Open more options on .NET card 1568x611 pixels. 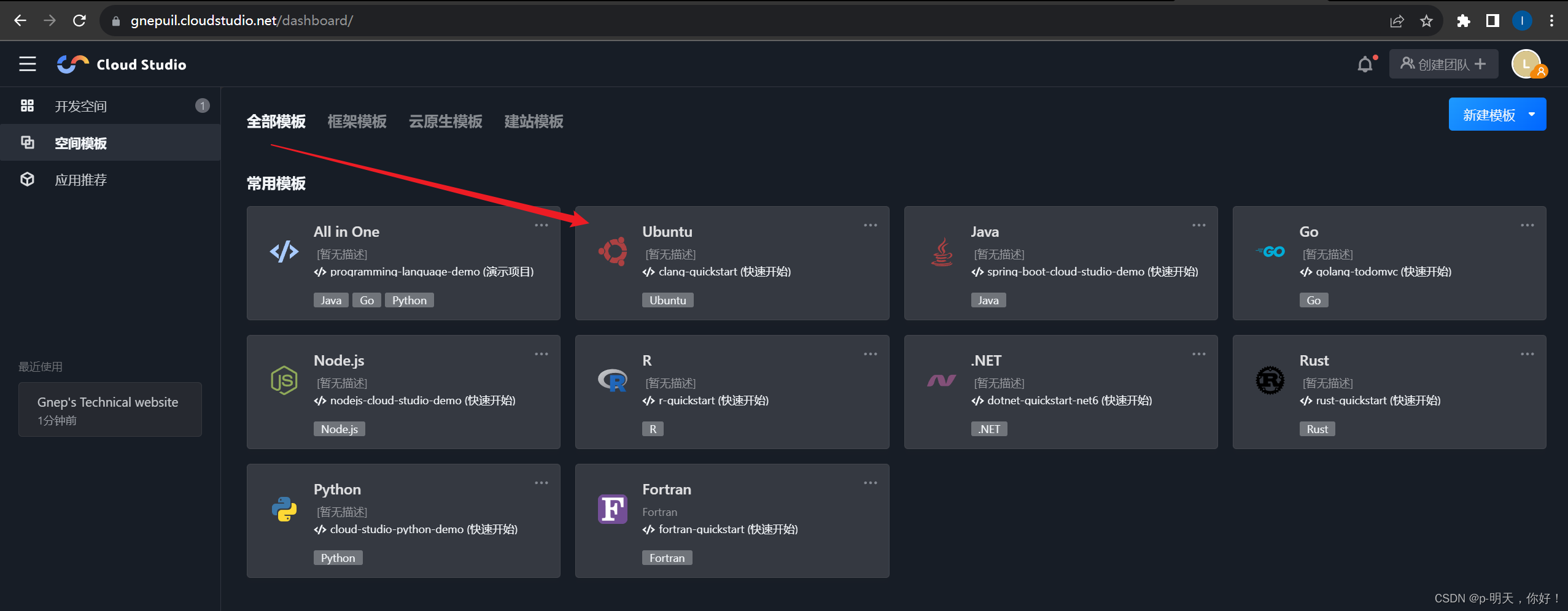[1198, 354]
